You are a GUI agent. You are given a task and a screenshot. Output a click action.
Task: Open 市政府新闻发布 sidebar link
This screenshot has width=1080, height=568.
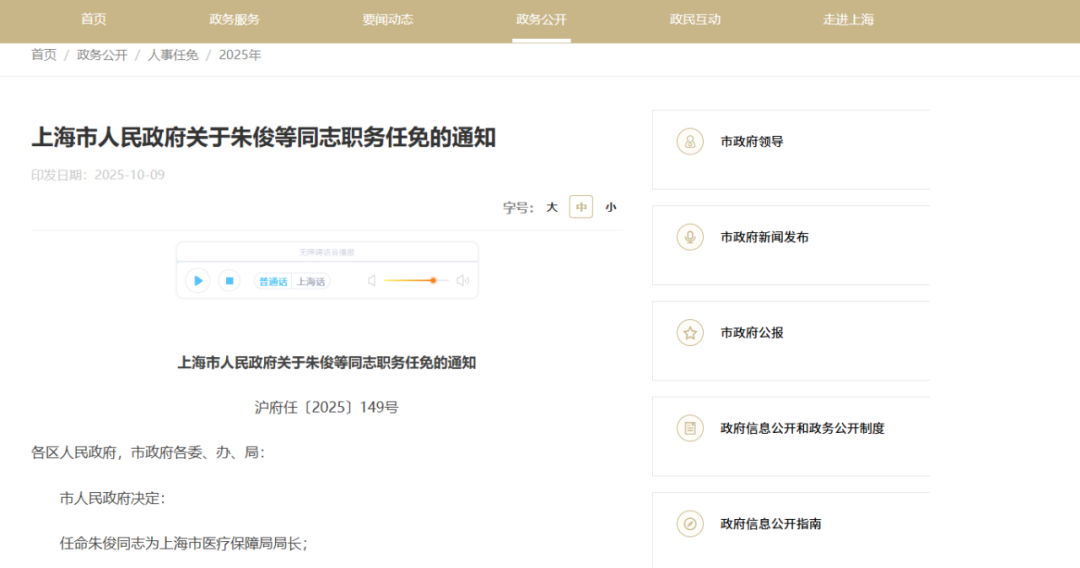coord(765,238)
